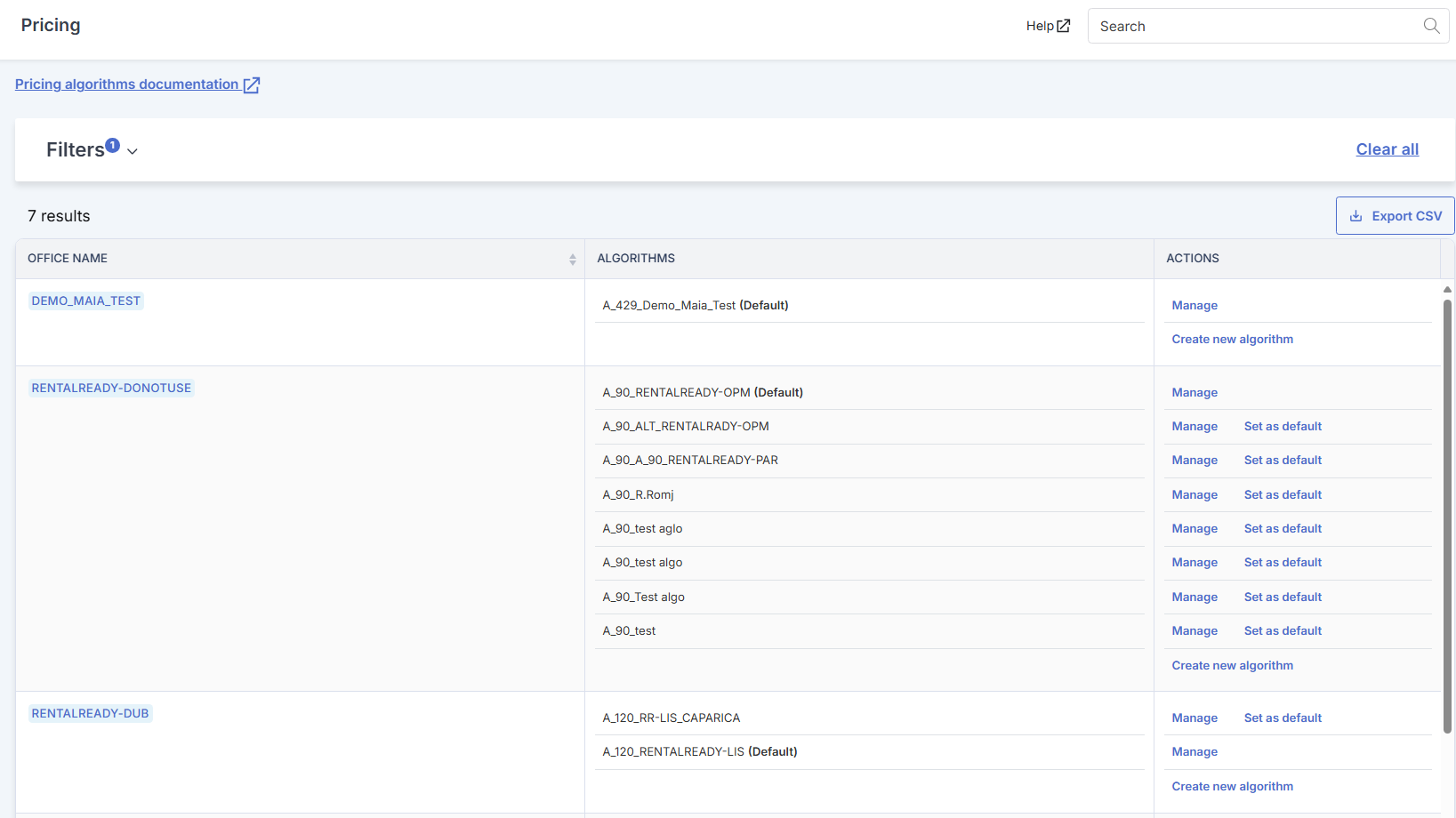Image resolution: width=1456 pixels, height=818 pixels.
Task: Create new algorithm for RENTALREADY-DONOTUSE
Action: 1232,665
